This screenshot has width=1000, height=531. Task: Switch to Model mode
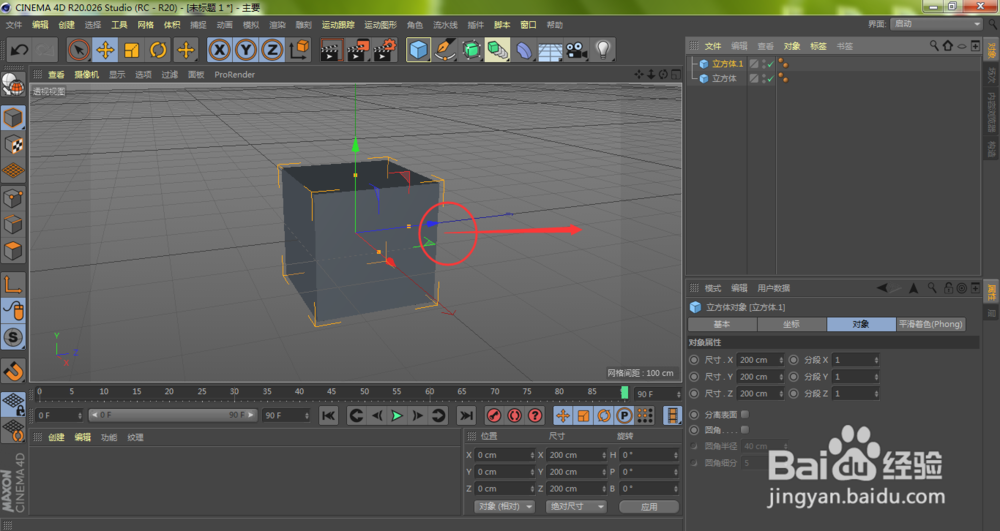pos(13,118)
